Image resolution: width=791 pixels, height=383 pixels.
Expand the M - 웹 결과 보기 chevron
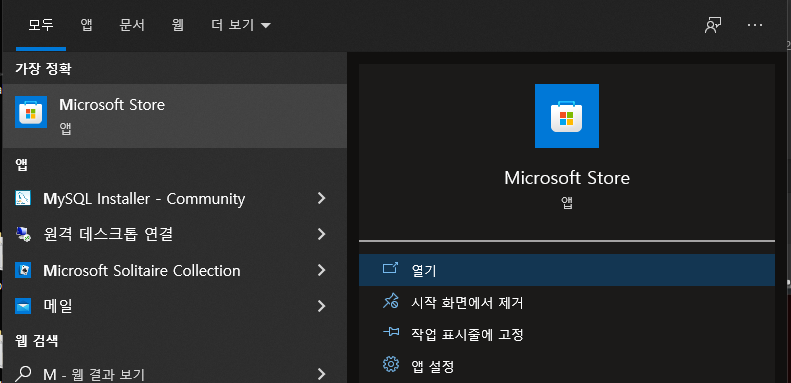pyautogui.click(x=321, y=374)
